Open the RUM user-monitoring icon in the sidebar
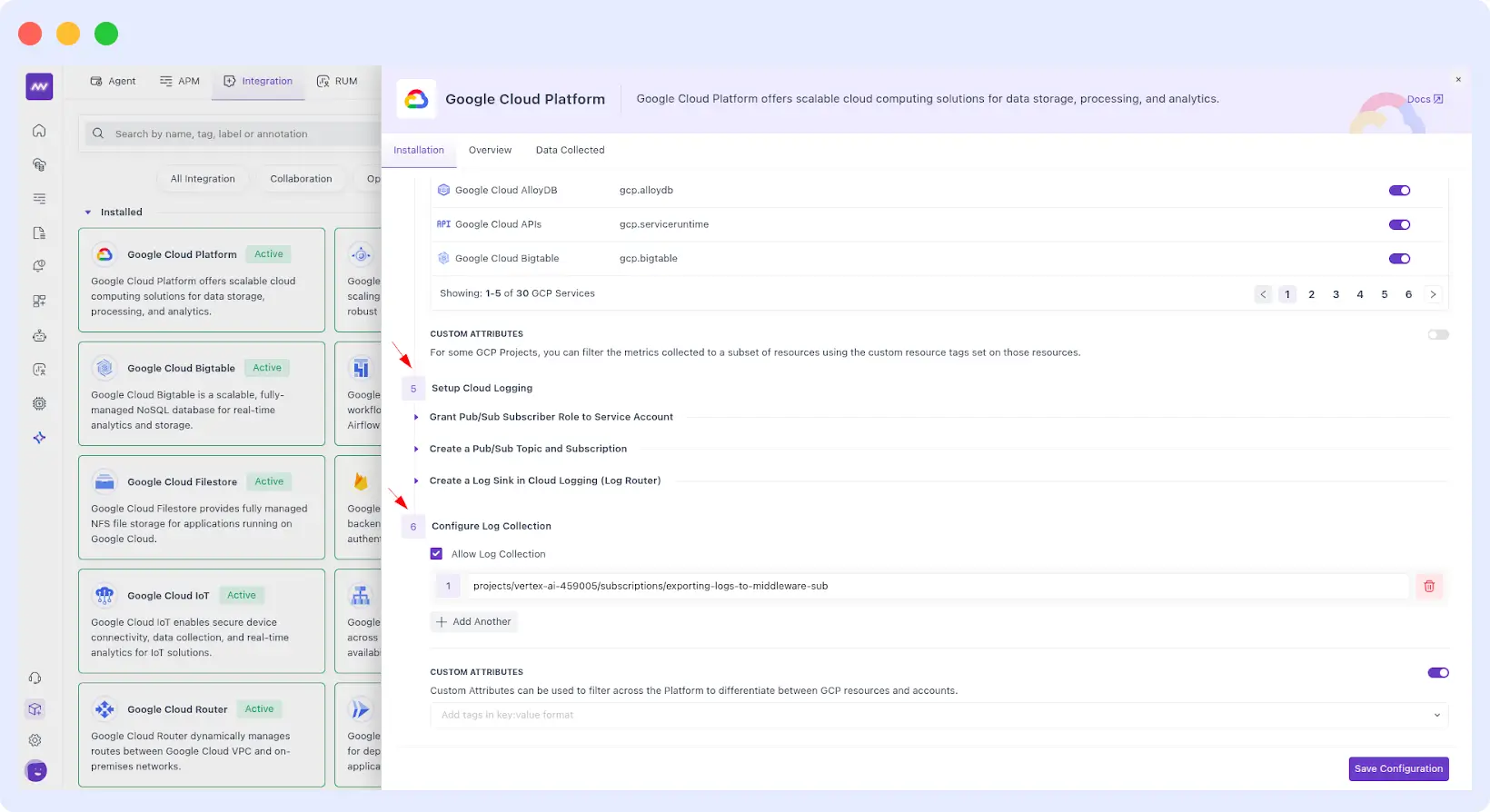This screenshot has width=1490, height=812. click(x=39, y=370)
